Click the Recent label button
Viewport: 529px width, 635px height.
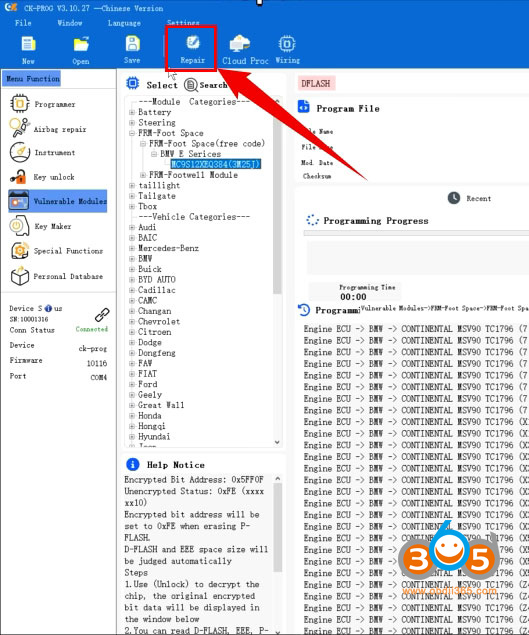coord(478,198)
